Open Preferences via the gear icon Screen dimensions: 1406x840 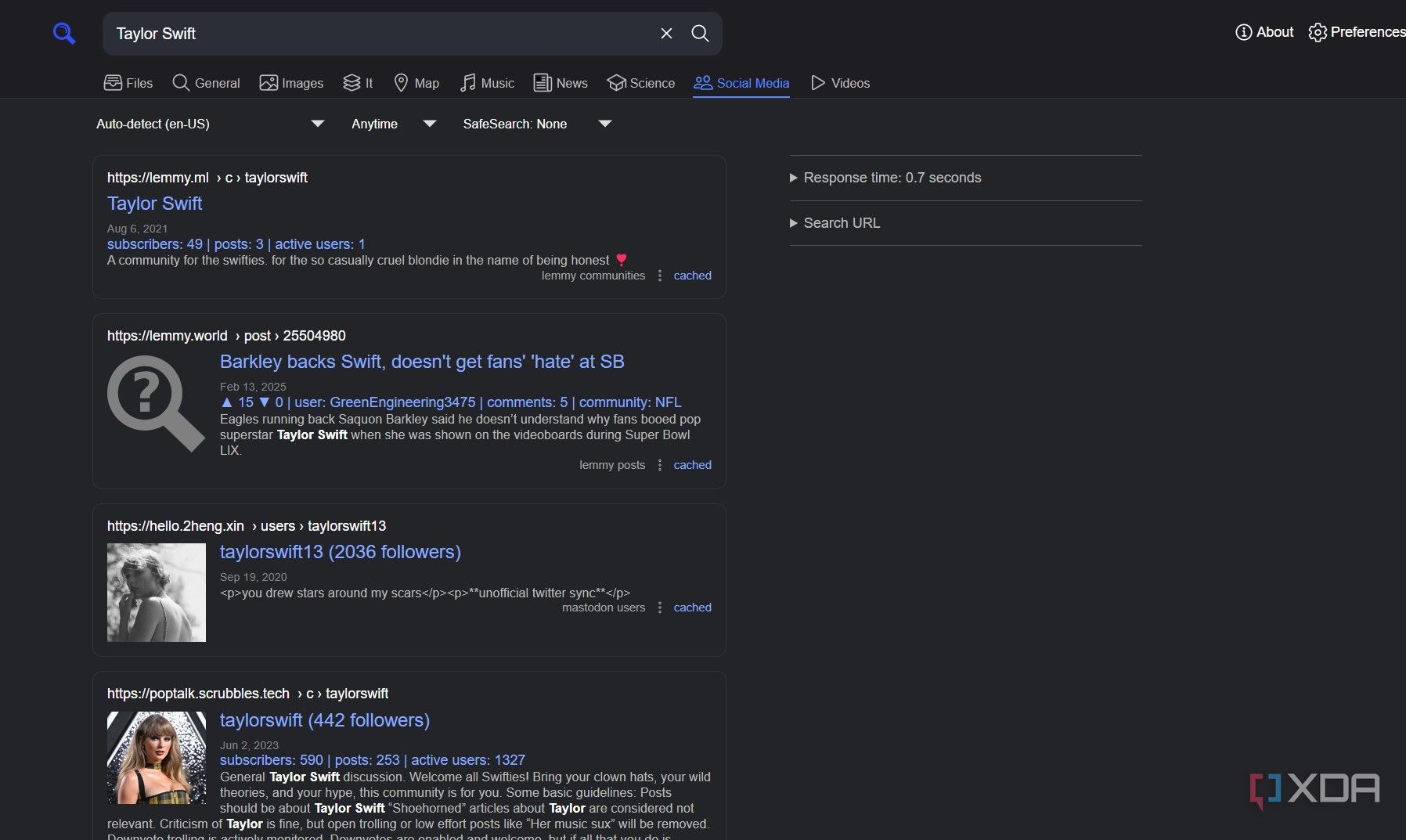click(x=1318, y=32)
